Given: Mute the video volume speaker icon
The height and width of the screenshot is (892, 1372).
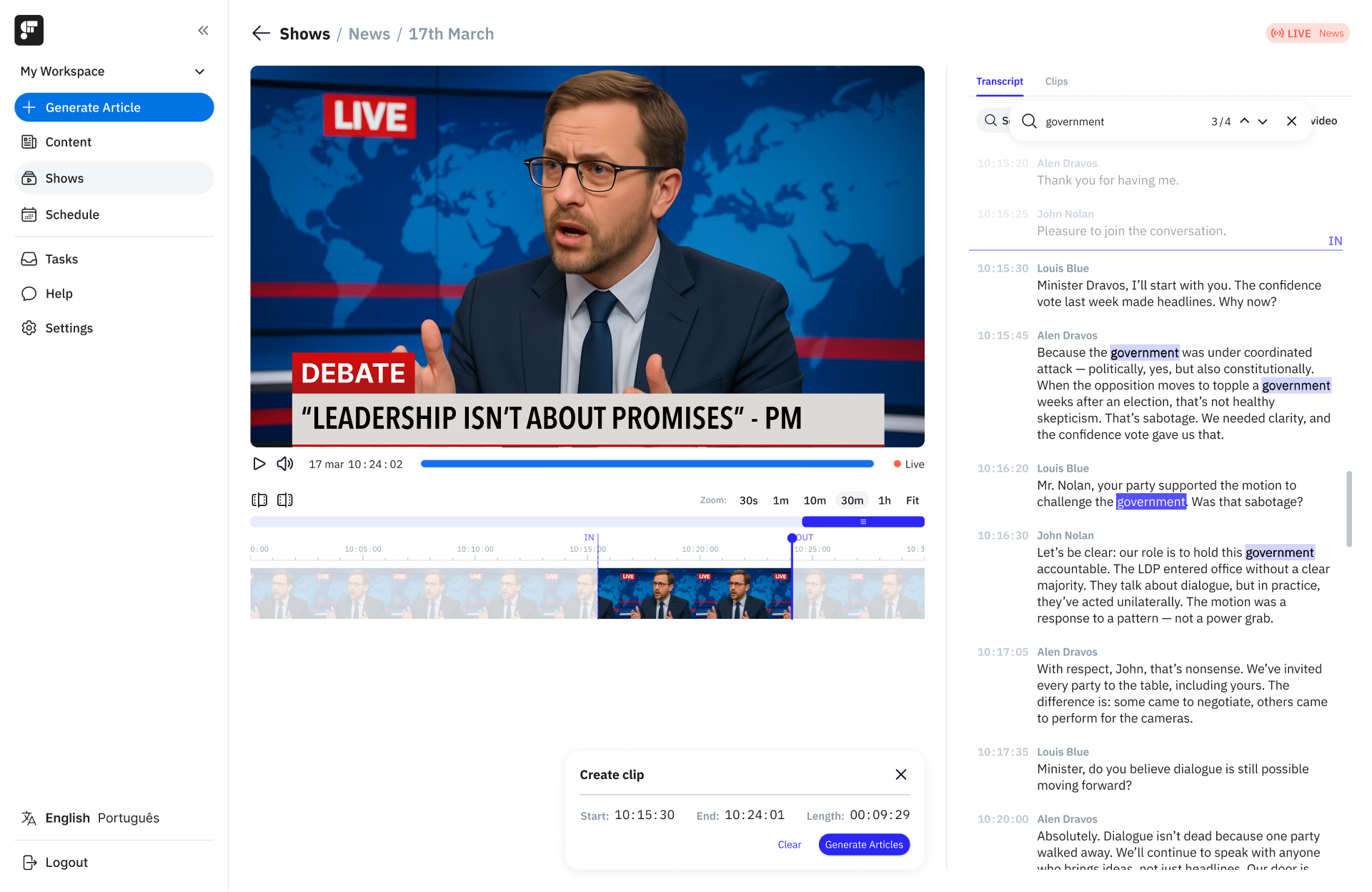Looking at the screenshot, I should pyautogui.click(x=285, y=464).
